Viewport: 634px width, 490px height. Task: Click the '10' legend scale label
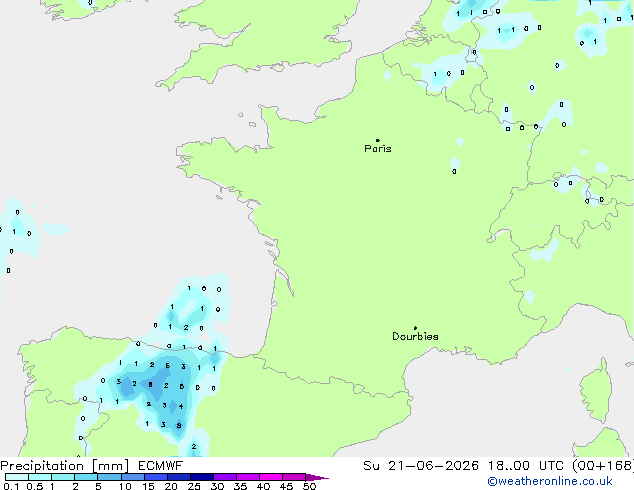[x=125, y=486]
